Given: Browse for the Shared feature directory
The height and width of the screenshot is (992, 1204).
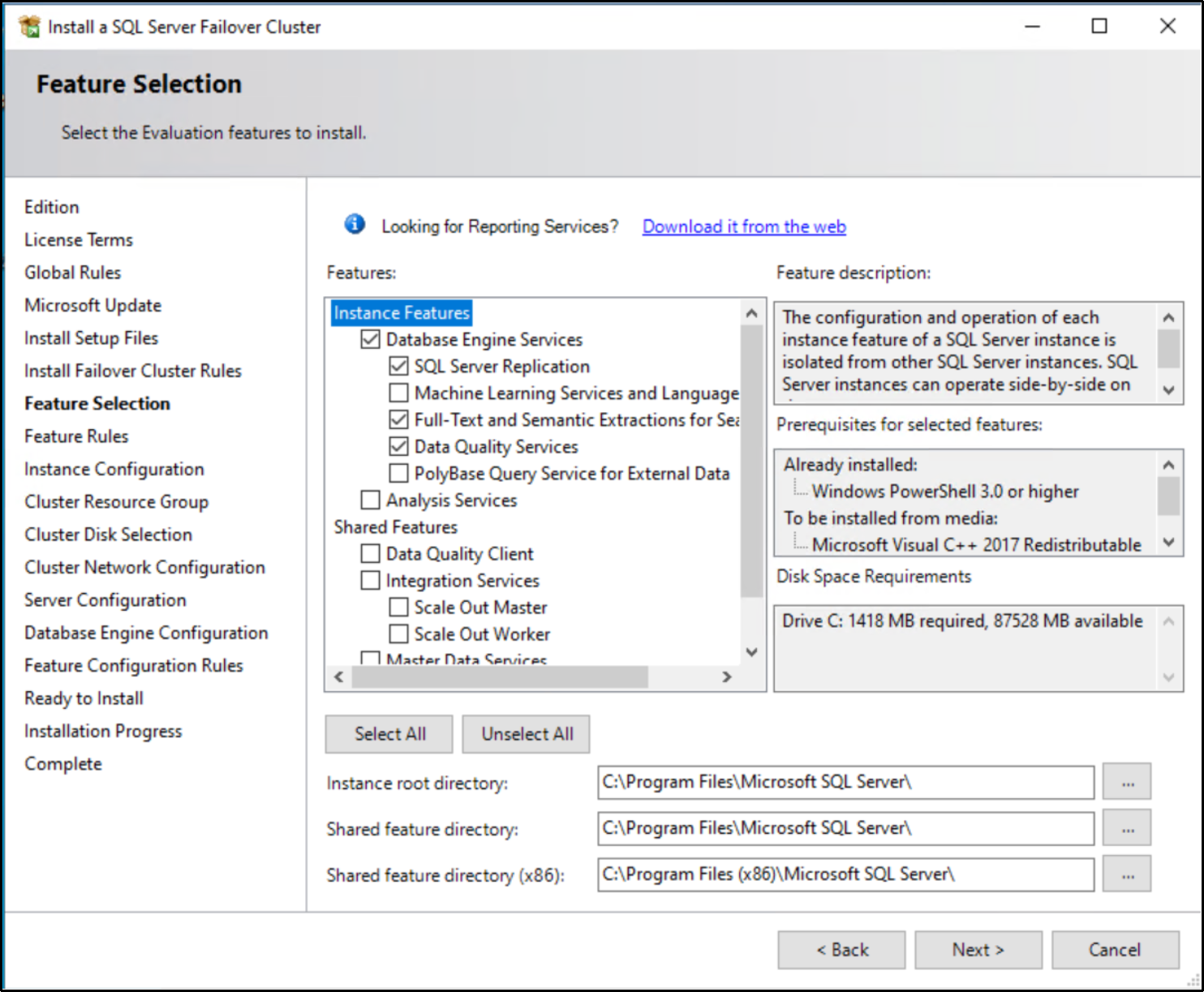Looking at the screenshot, I should 1128,829.
